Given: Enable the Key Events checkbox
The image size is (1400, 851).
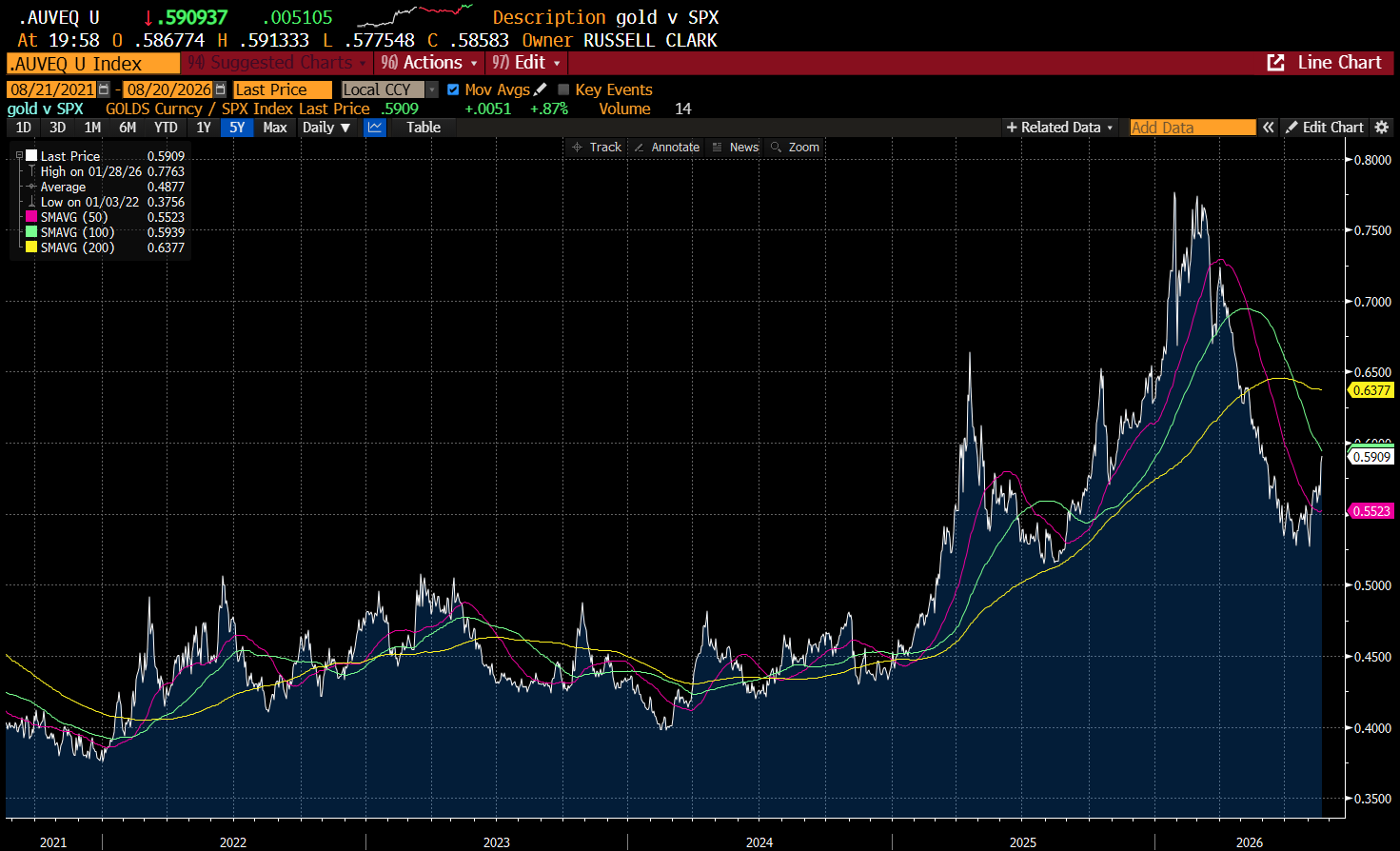Looking at the screenshot, I should [563, 89].
